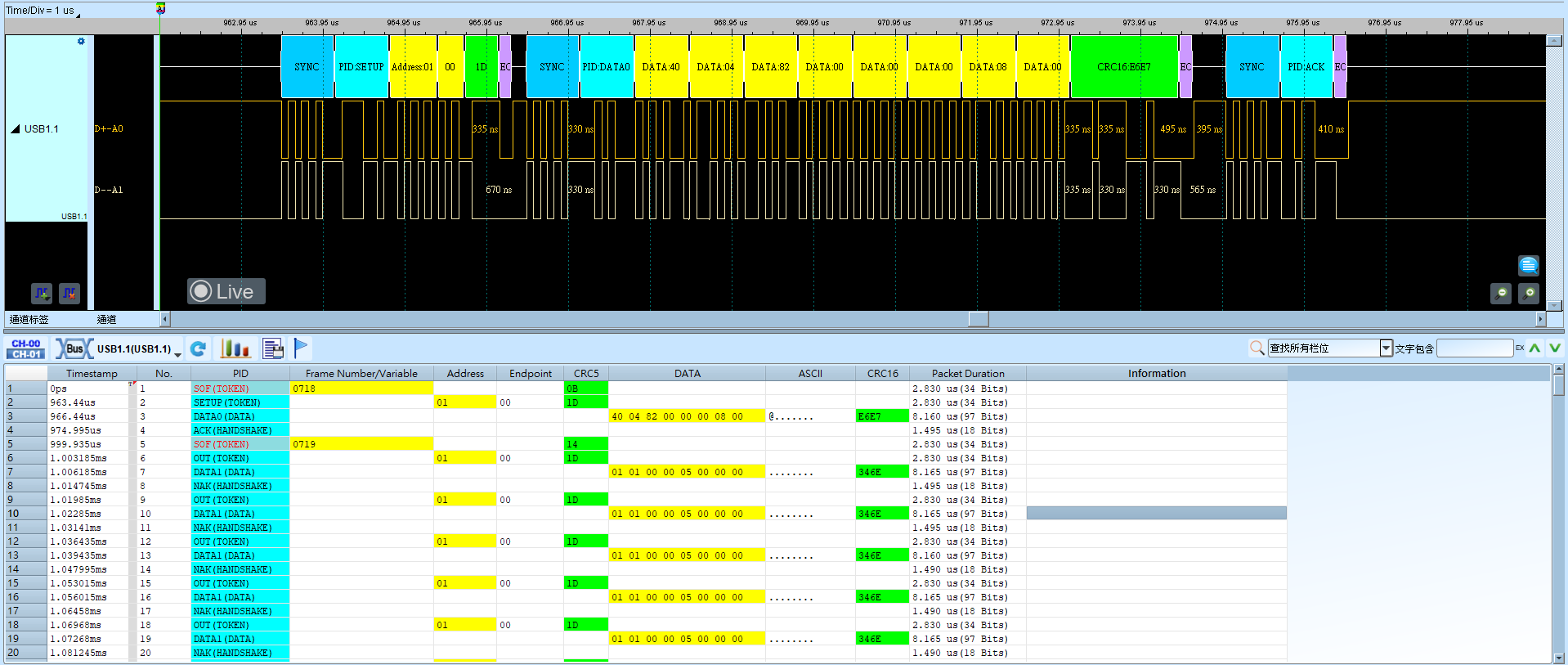
Task: Click the delete channel waveform icon
Action: tap(69, 292)
